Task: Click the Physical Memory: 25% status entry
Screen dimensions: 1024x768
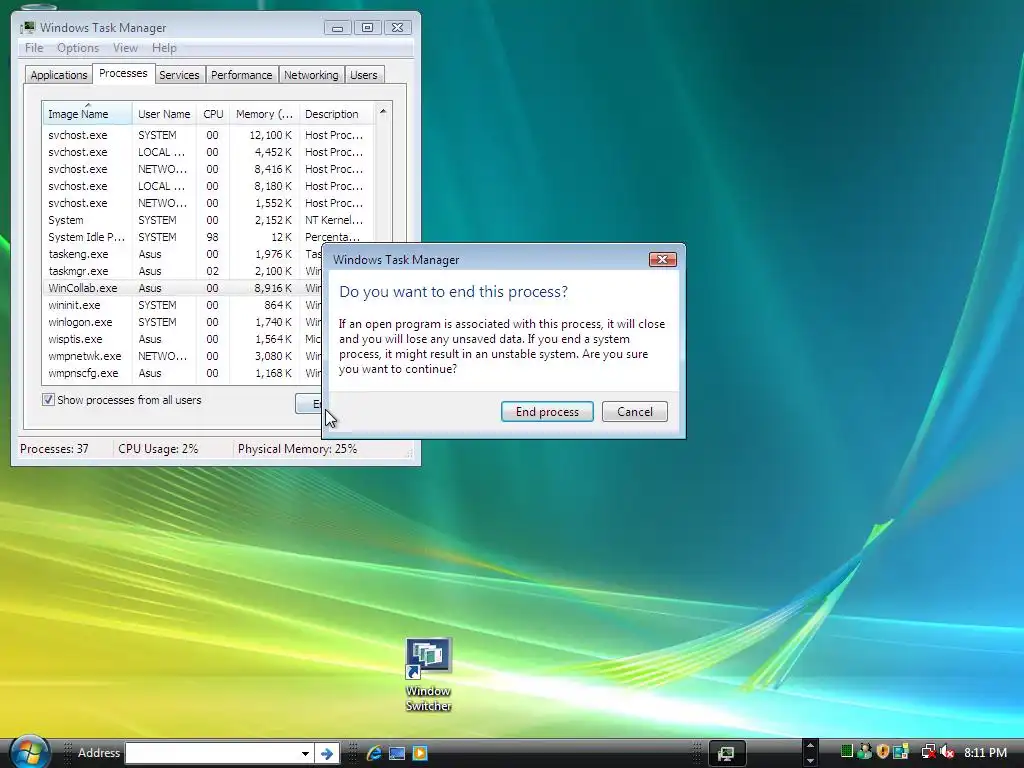Action: coord(297,449)
